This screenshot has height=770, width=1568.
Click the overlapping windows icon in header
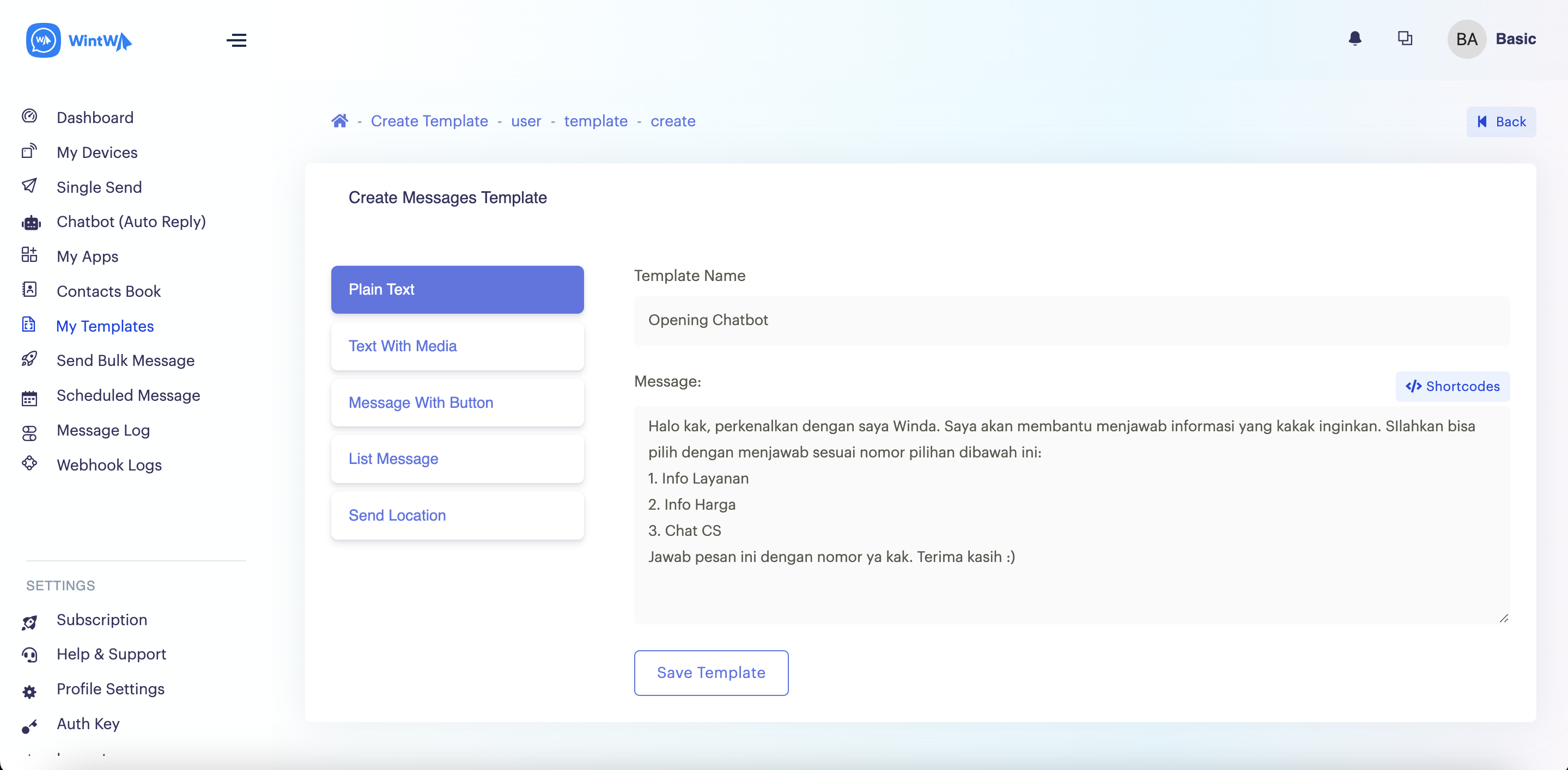(1405, 39)
